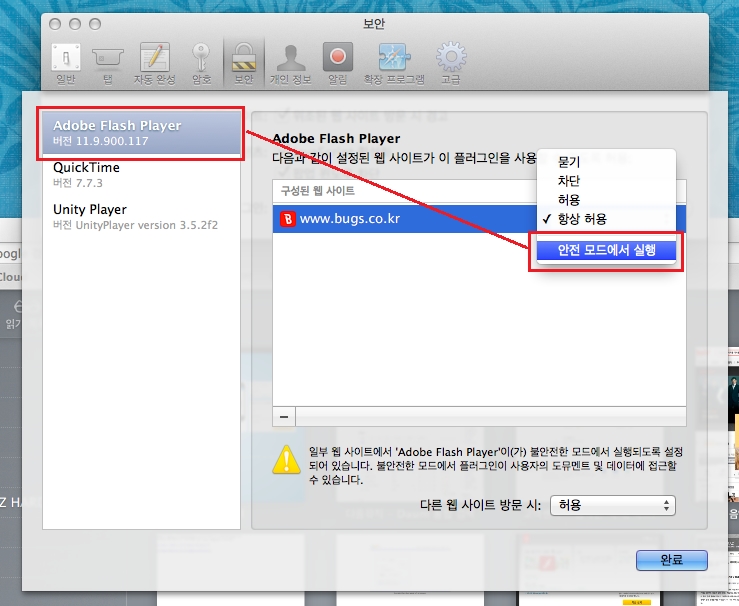Open the 확장 프로그램 (Extensions) pane
The image size is (739, 606).
click(394, 65)
